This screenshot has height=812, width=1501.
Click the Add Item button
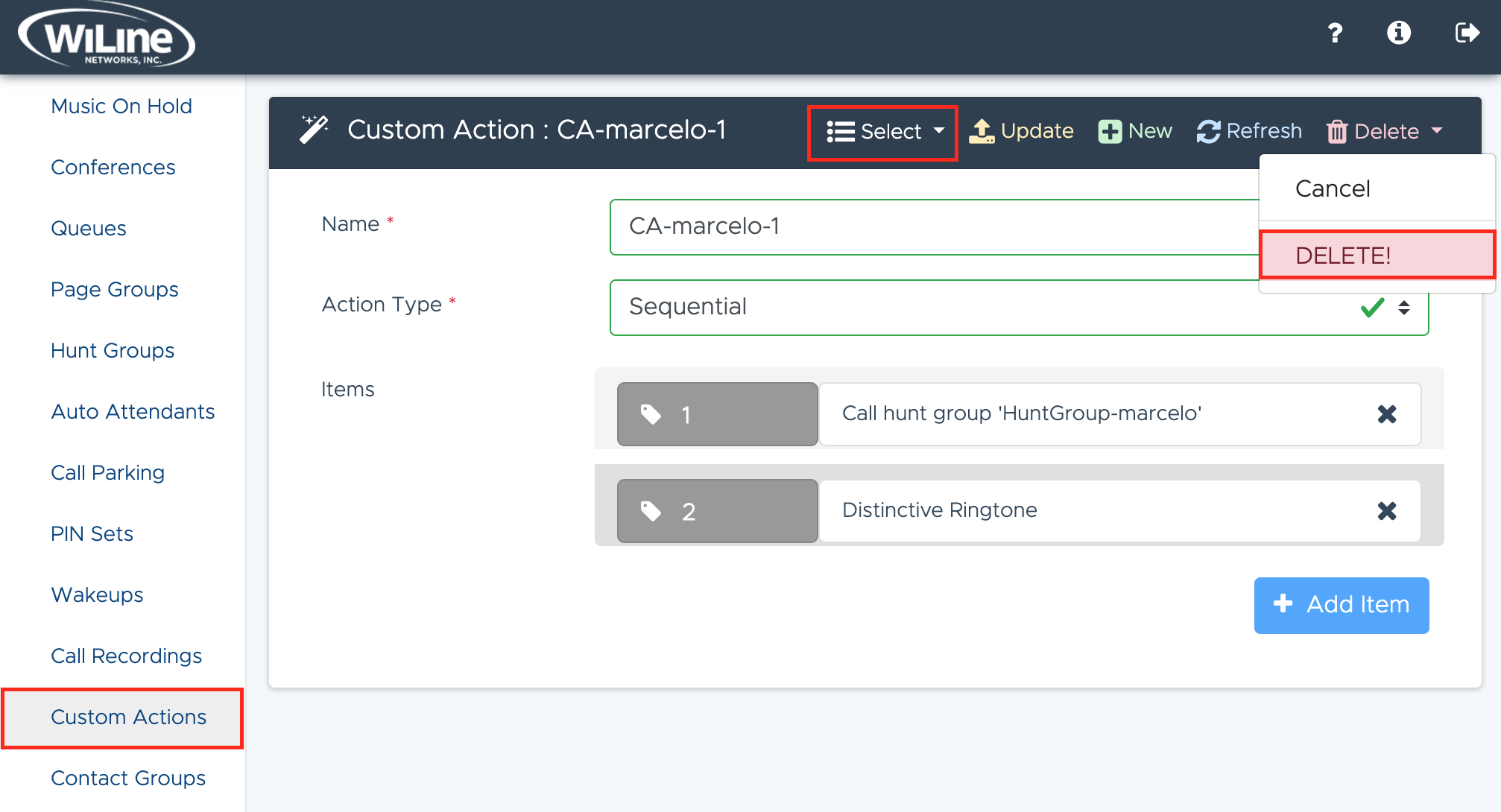(x=1341, y=605)
